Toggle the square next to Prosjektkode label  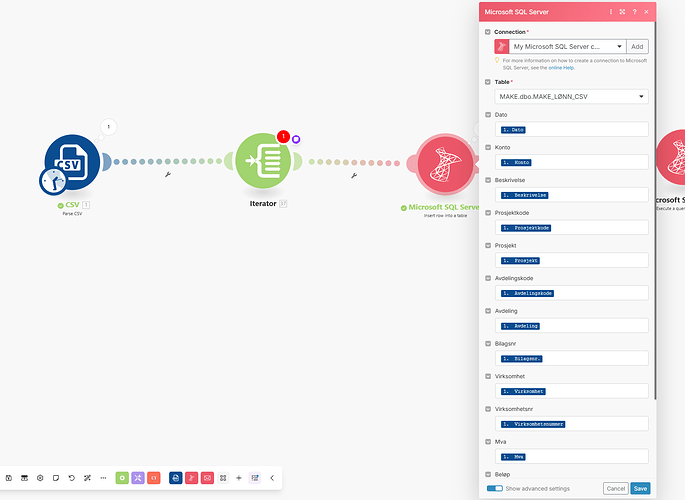pos(488,213)
